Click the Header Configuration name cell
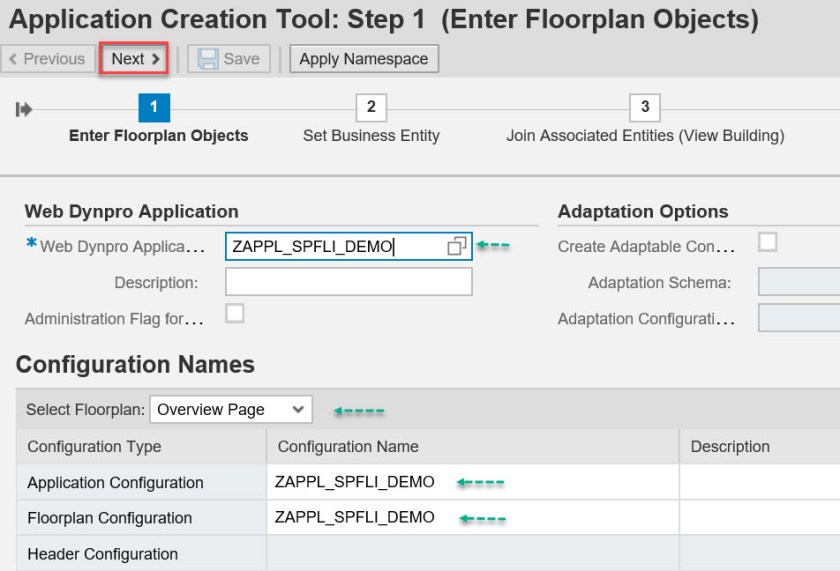This screenshot has height=571, width=840. [x=472, y=553]
